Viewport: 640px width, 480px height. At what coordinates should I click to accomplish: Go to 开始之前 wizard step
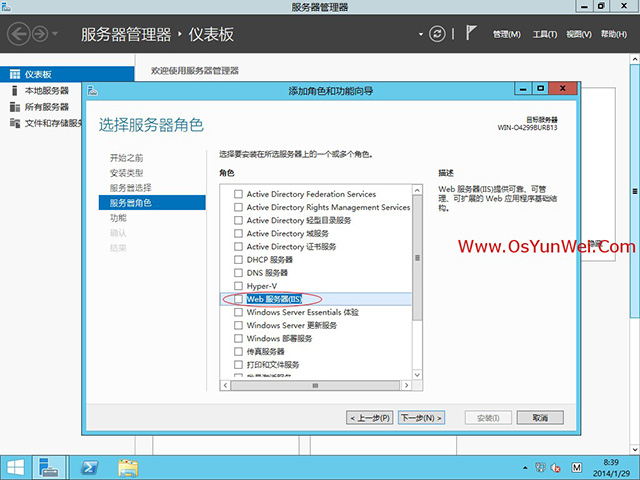point(127,158)
